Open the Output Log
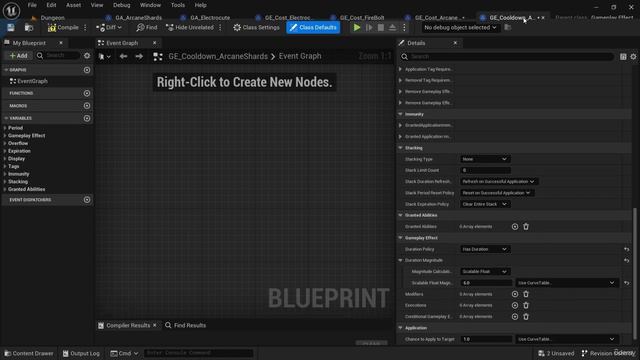 pyautogui.click(x=81, y=353)
